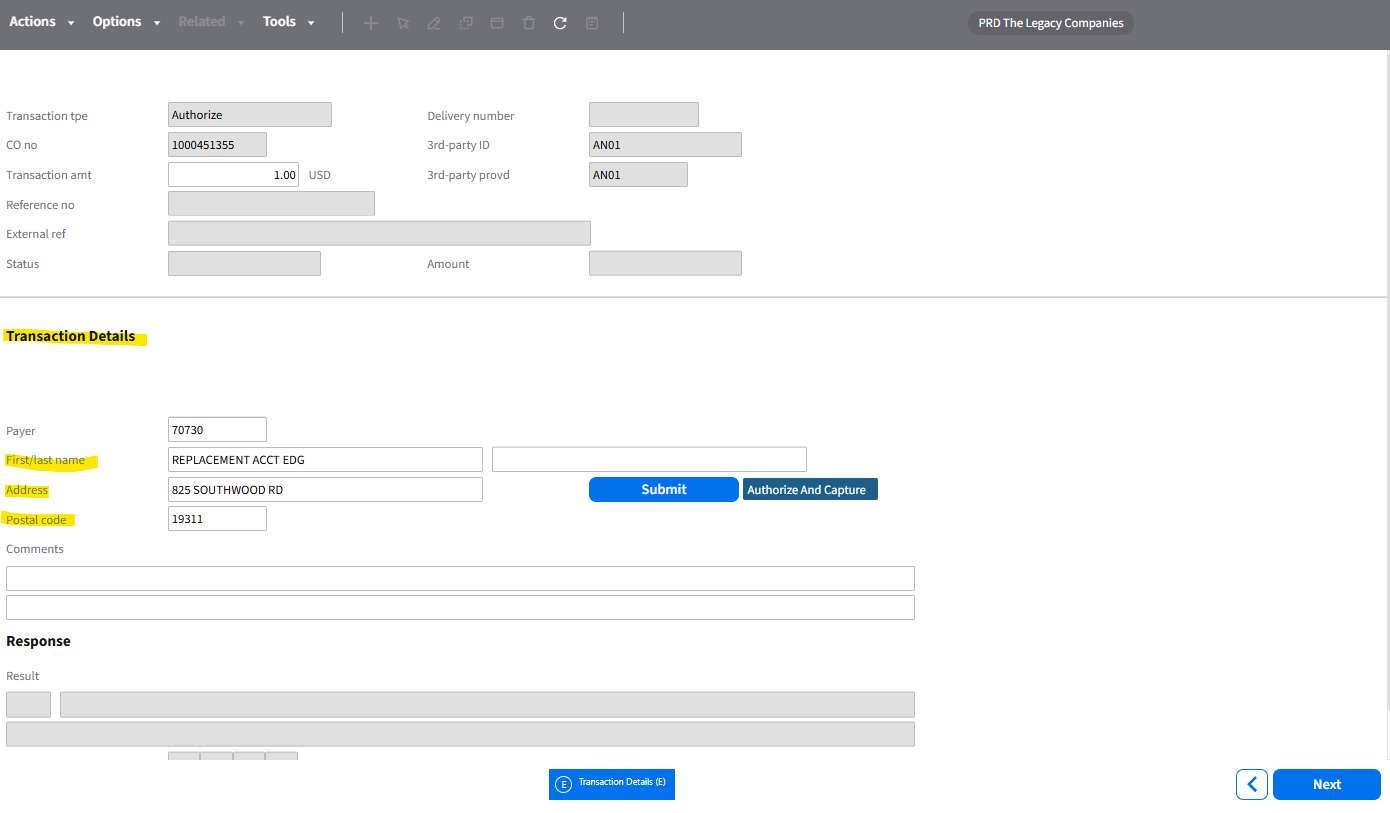Click the Authorize And Capture button
The width and height of the screenshot is (1390, 813).
(810, 489)
